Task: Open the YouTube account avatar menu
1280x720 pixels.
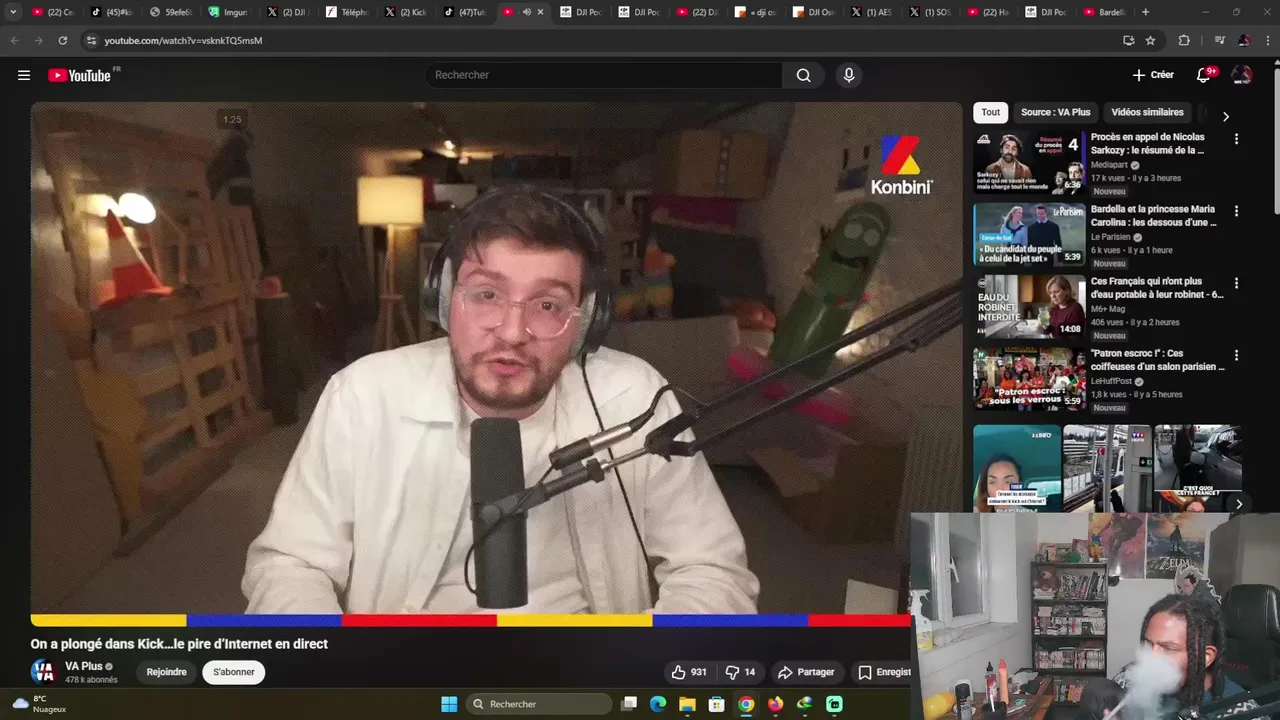Action: [x=1241, y=75]
